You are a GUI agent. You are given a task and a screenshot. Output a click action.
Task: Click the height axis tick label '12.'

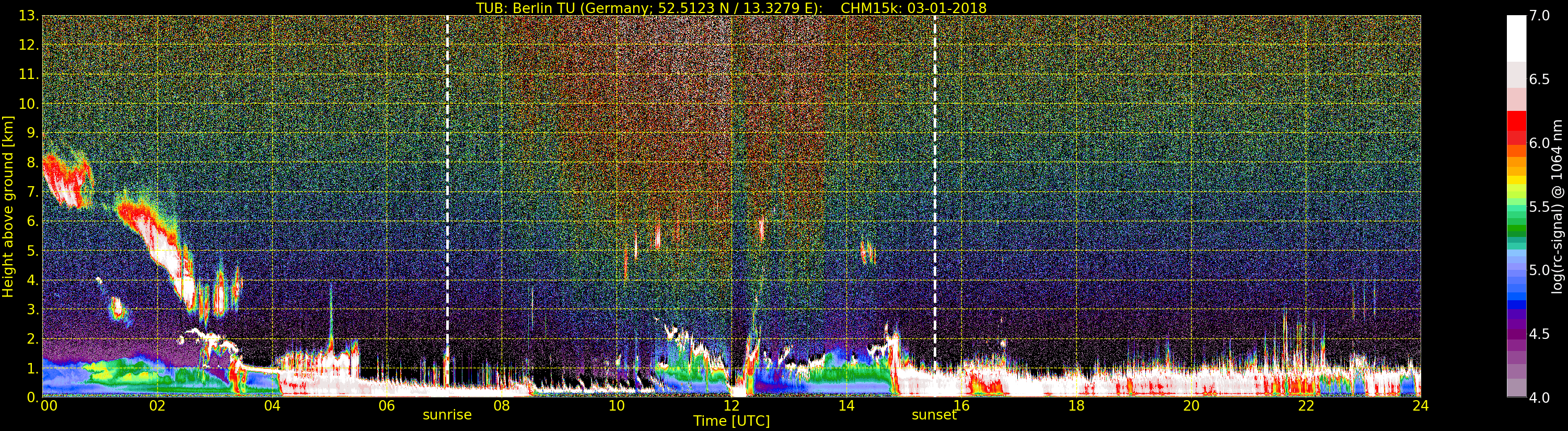coord(29,45)
